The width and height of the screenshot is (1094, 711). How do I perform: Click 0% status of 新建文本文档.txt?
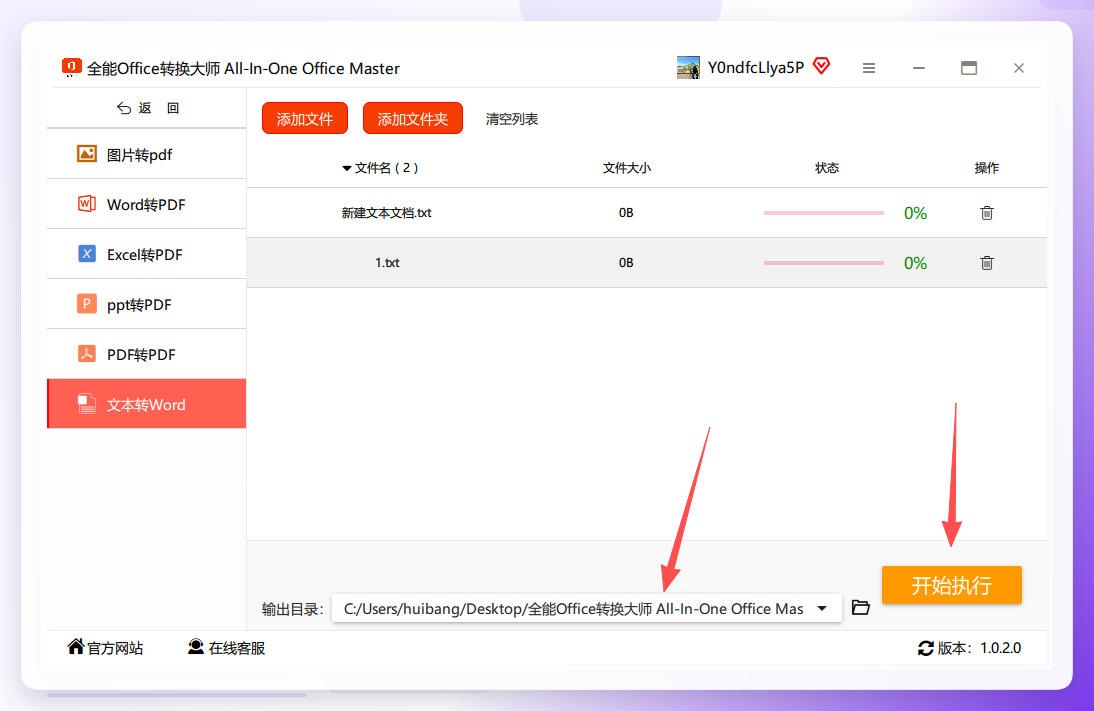(x=915, y=213)
